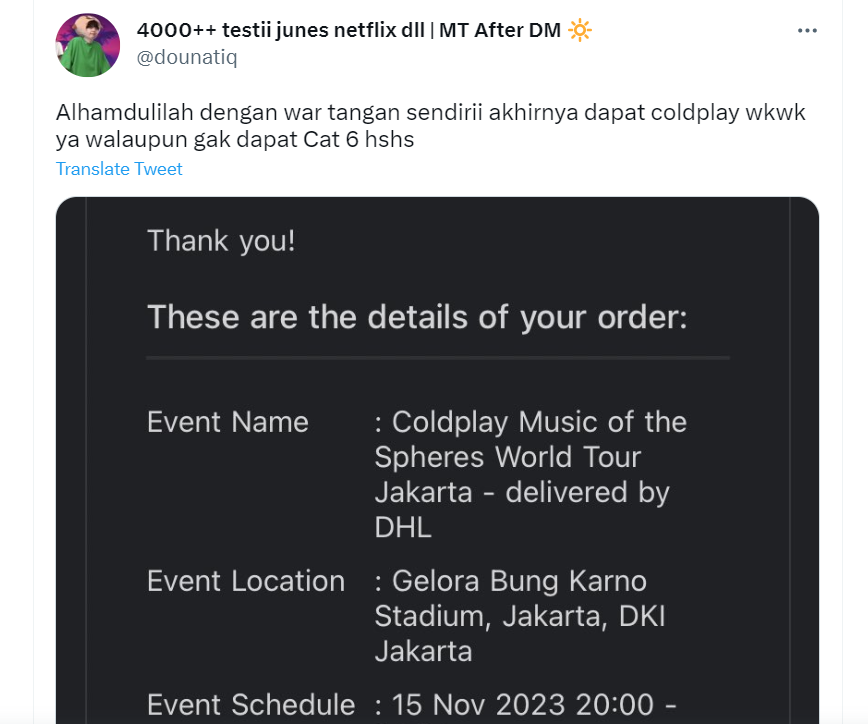This screenshot has height=724, width=868.
Task: Open the @dounatiq handle profile
Action: tap(187, 57)
